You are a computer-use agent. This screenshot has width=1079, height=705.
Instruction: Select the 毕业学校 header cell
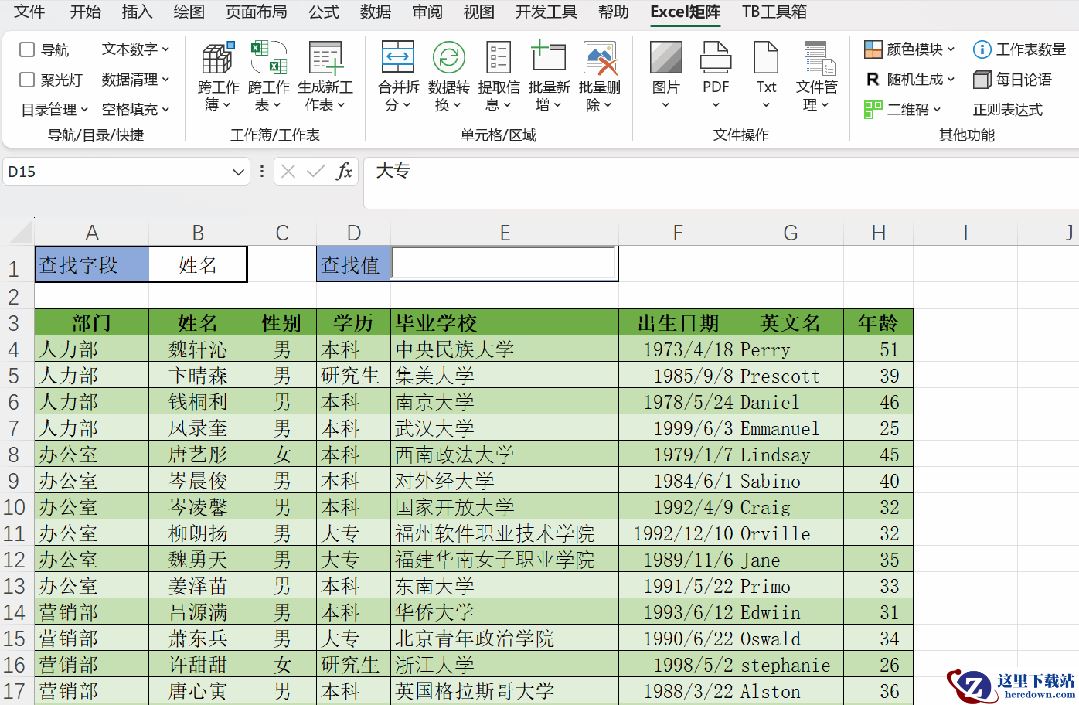[504, 323]
